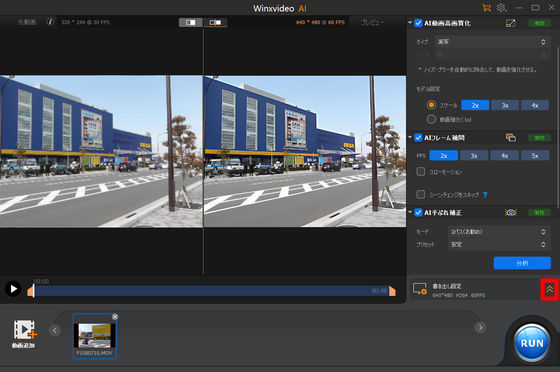This screenshot has height=372, width=560.
Task: Play the video preview
Action: coord(13,289)
